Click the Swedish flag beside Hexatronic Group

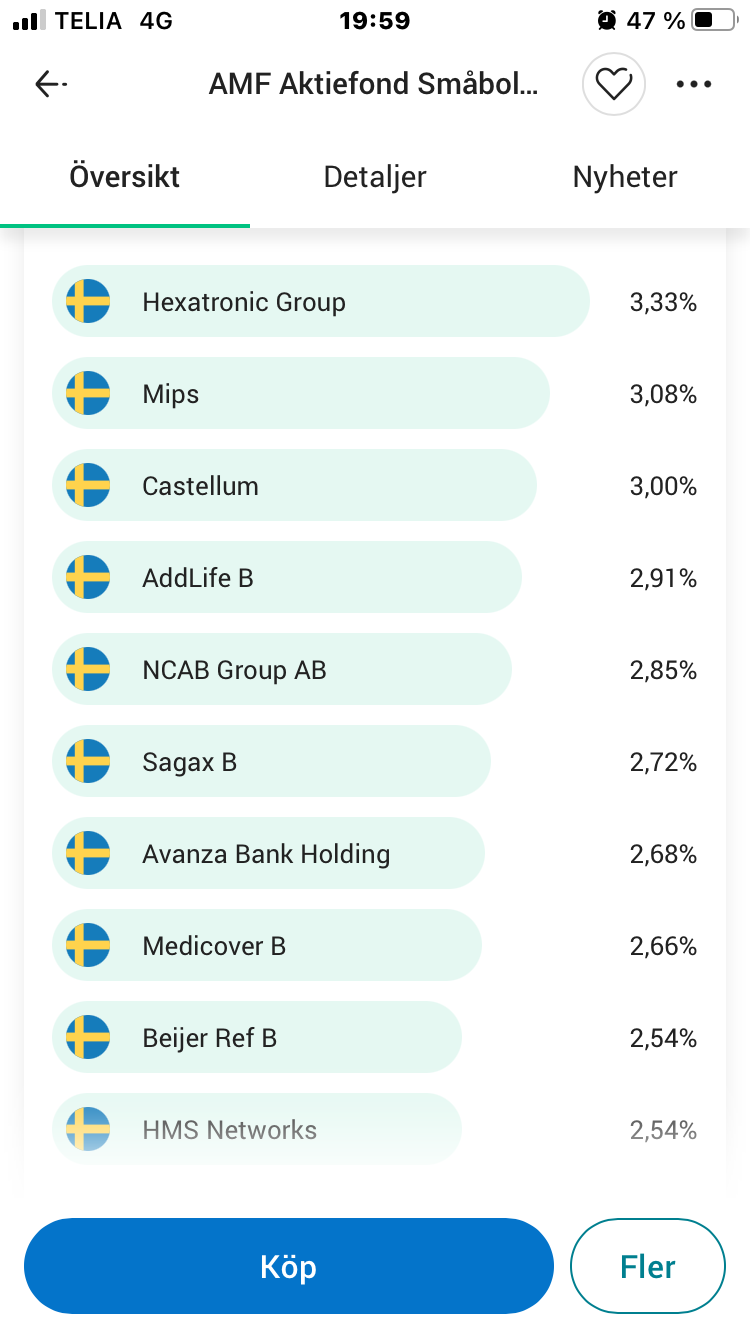click(x=88, y=302)
